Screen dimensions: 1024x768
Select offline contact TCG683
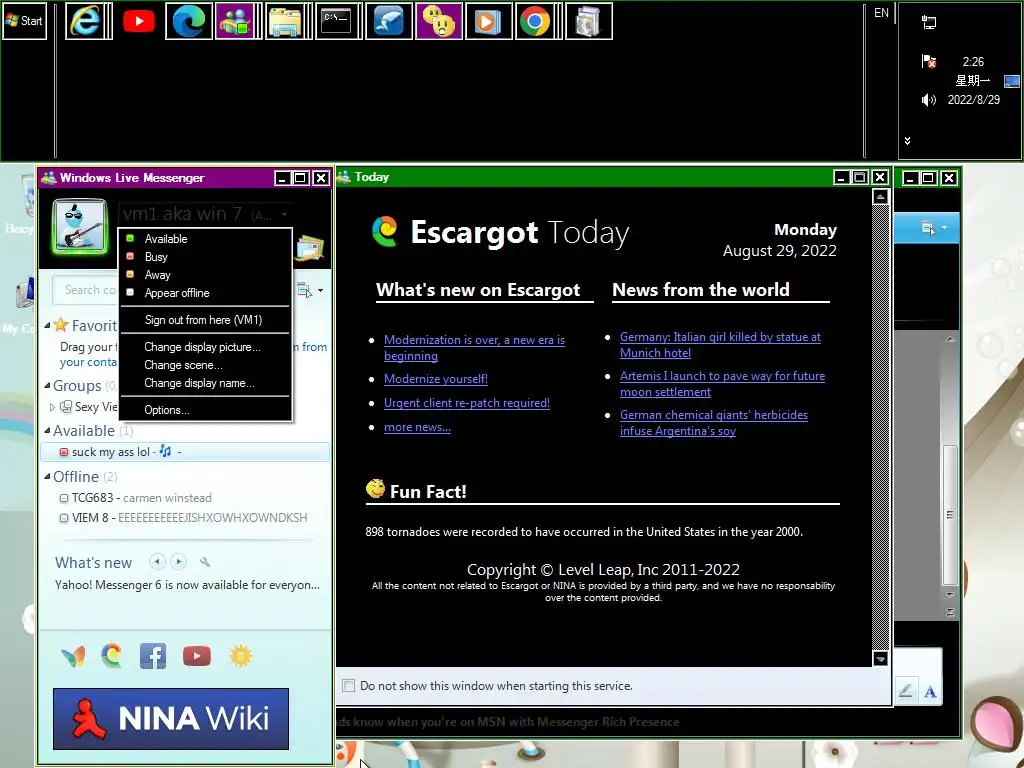tap(185, 498)
